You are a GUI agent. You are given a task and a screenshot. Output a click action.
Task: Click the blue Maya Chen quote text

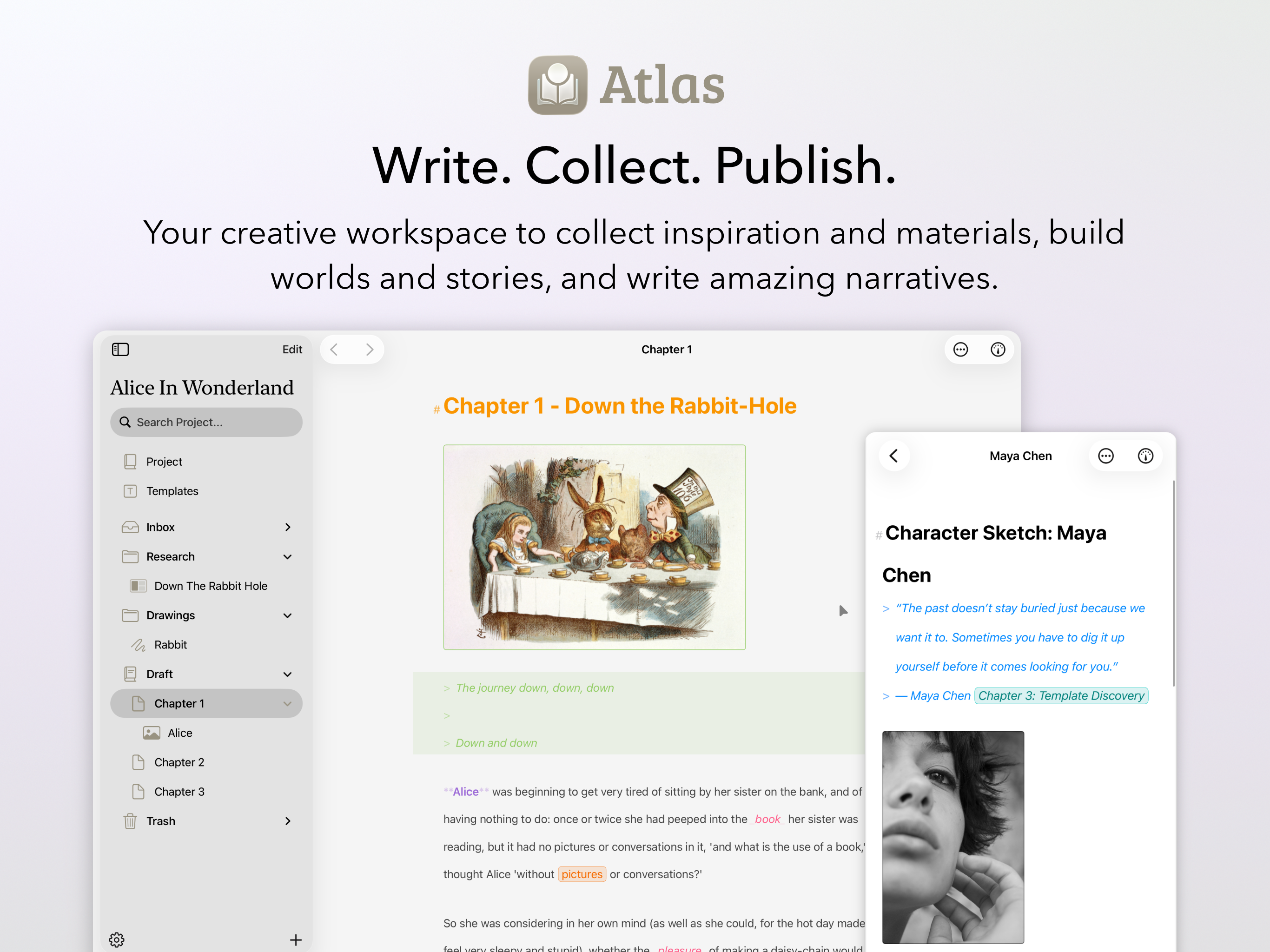pos(1020,637)
